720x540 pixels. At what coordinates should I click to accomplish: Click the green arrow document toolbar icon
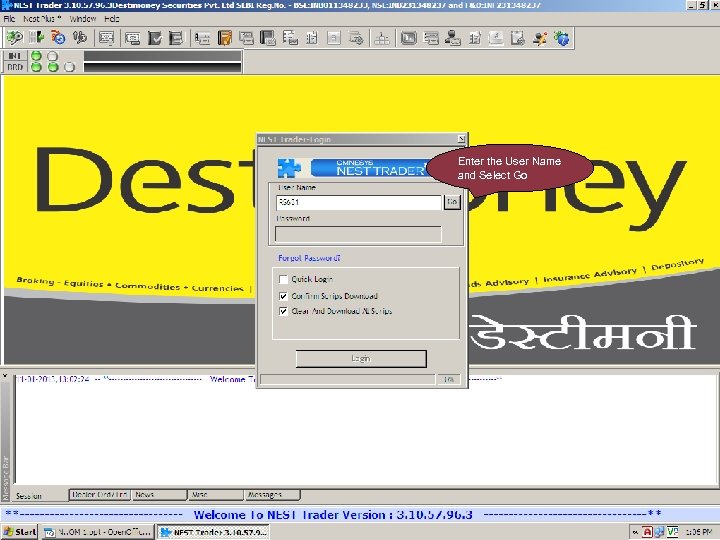tap(36, 38)
